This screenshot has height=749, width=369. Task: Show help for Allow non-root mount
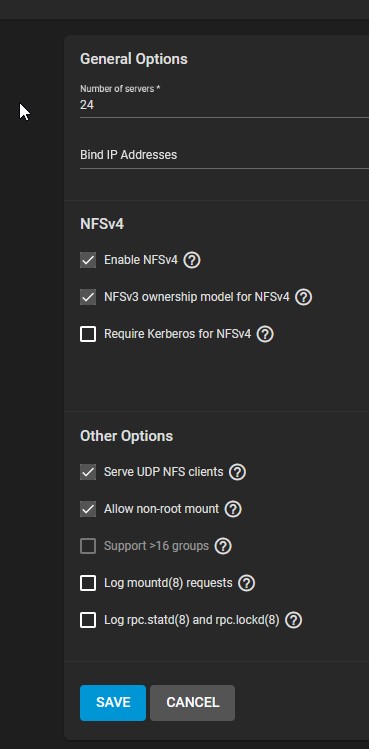click(233, 509)
